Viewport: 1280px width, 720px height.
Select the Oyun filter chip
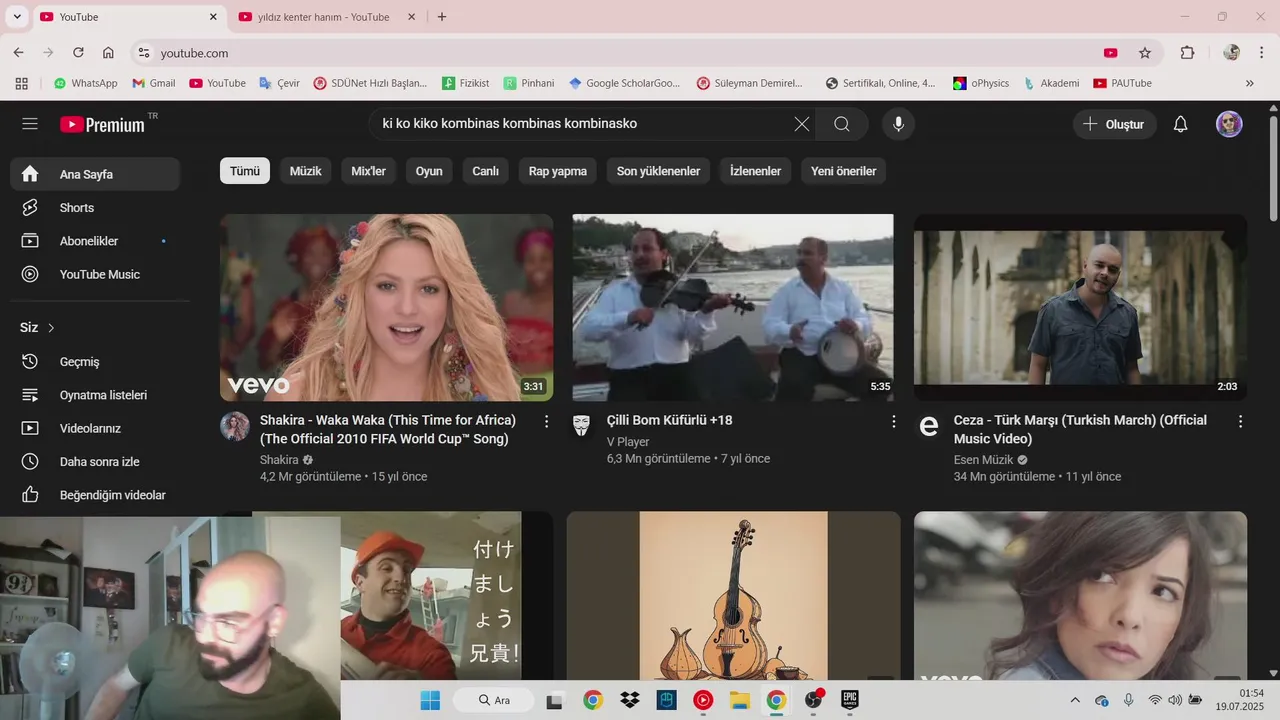pyautogui.click(x=429, y=171)
